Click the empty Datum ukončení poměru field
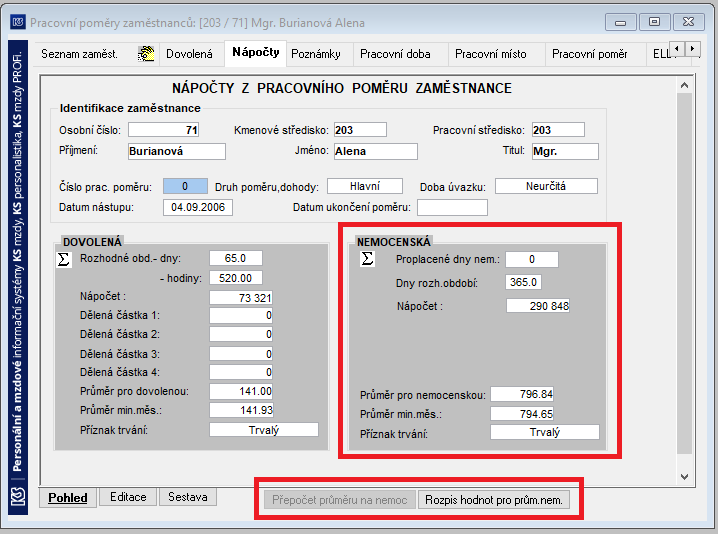Screen dimensions: 718x534 click(452, 207)
